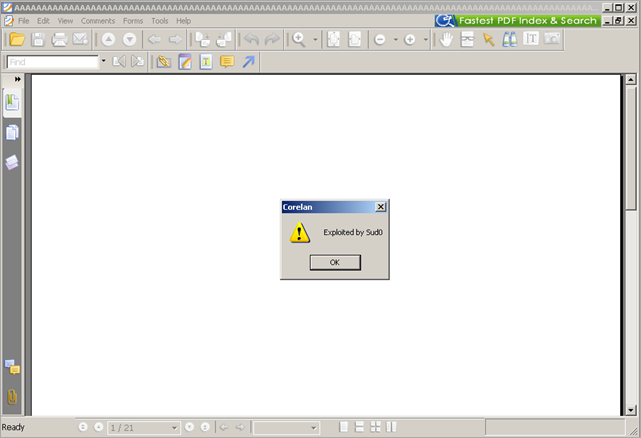Image resolution: width=641 pixels, height=438 pixels.
Task: Open the Bookmarks panel in sidebar
Action: click(12, 101)
